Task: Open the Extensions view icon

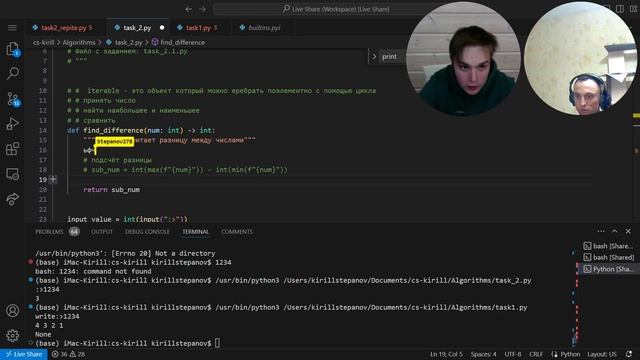Action: tap(13, 149)
